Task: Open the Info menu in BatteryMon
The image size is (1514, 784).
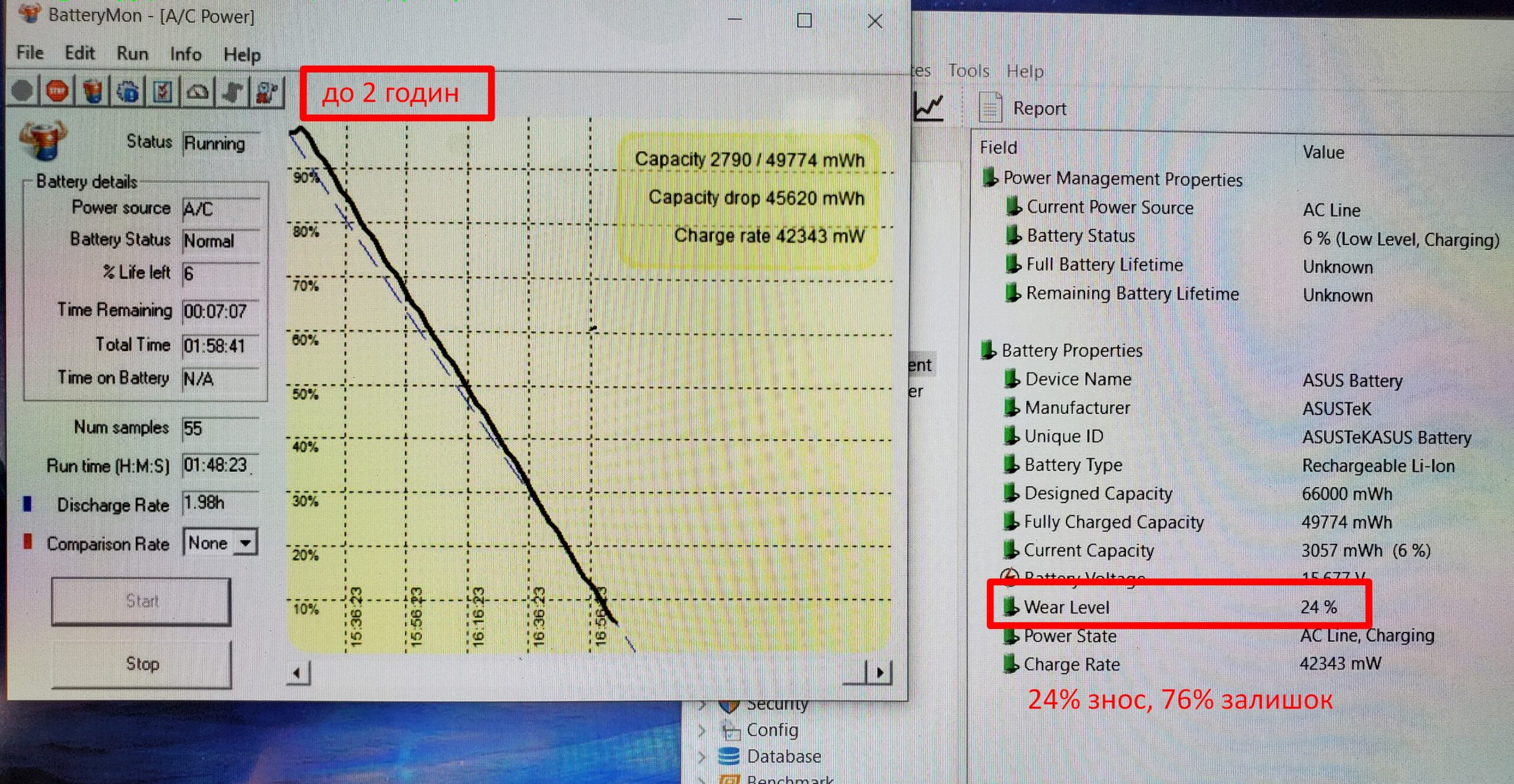Action: [185, 54]
